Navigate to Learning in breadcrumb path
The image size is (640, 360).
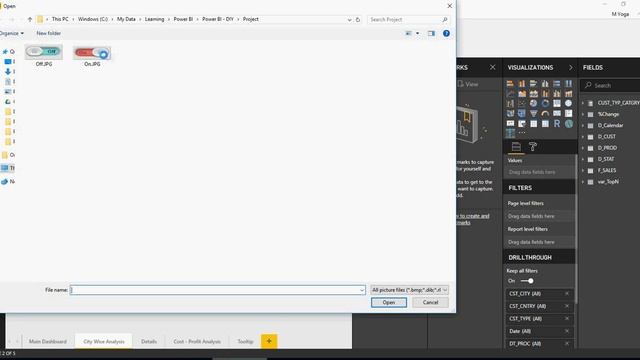[154, 19]
